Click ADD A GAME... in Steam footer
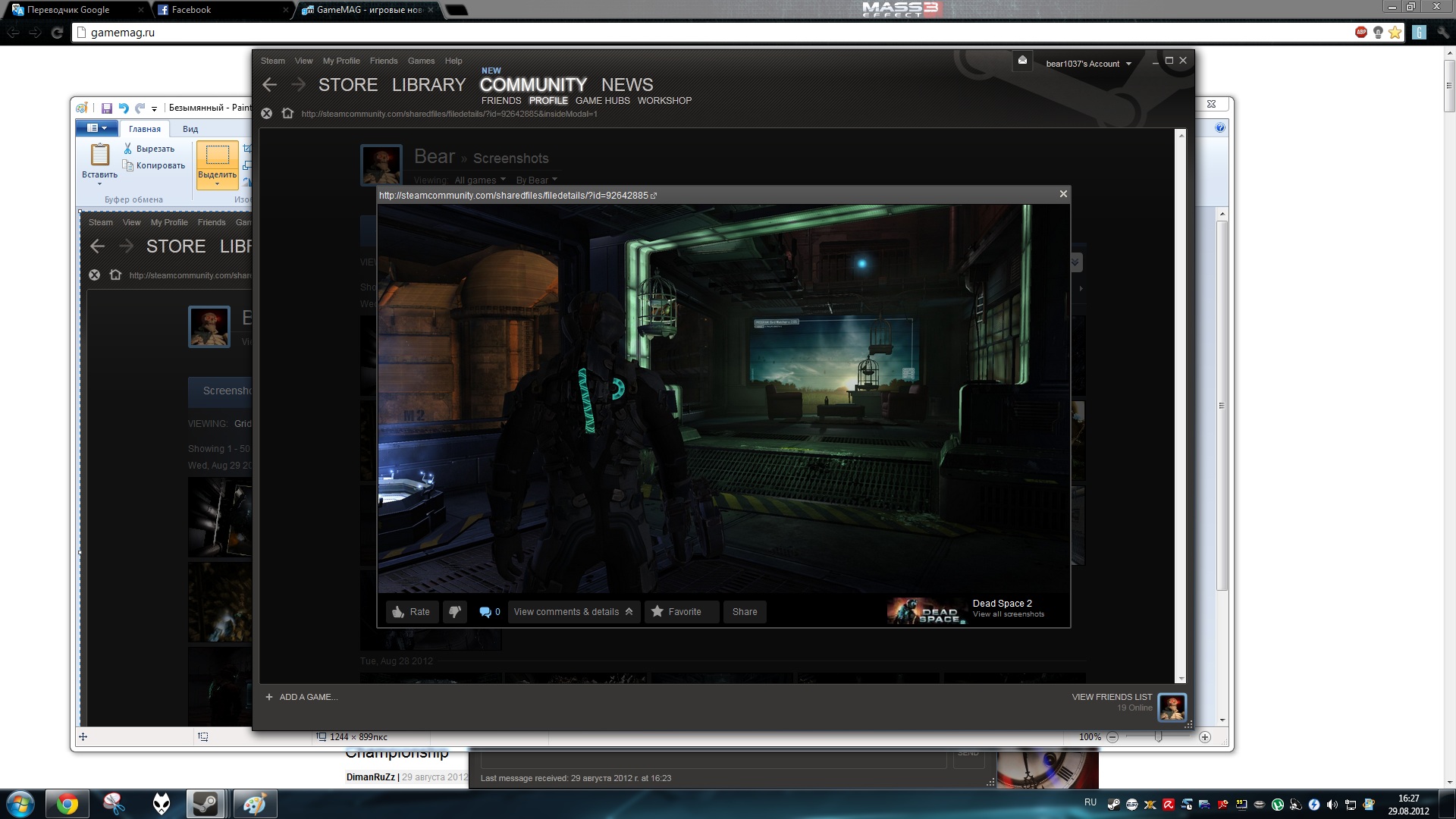This screenshot has width=1456, height=819. (x=309, y=697)
